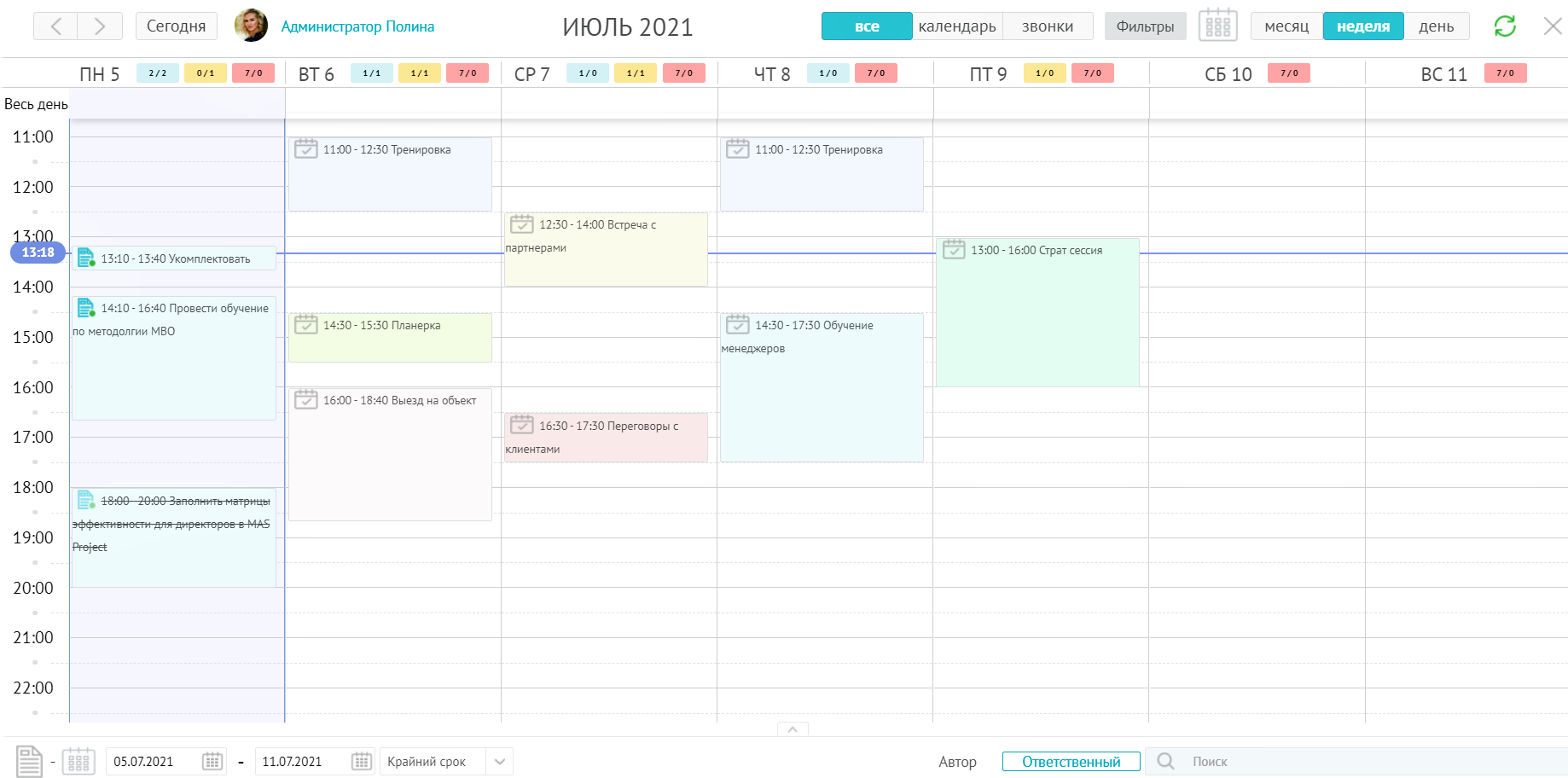The height and width of the screenshot is (778, 1568).
Task: Expand the bottom panel chevron handle
Action: (793, 729)
